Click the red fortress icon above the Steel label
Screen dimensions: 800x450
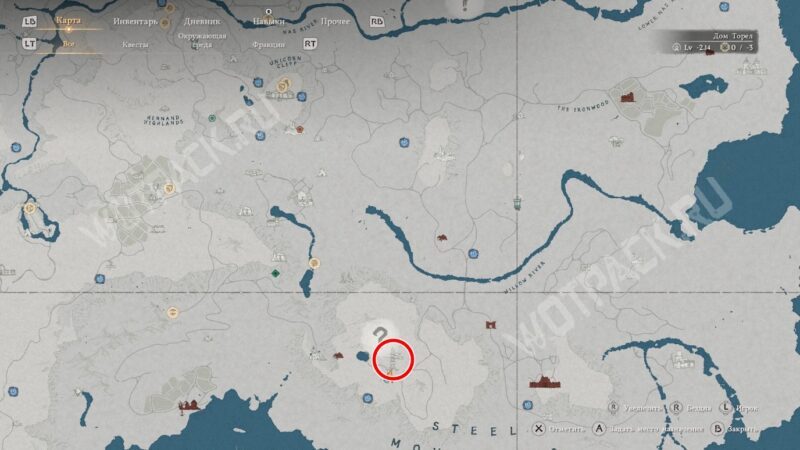click(x=545, y=382)
